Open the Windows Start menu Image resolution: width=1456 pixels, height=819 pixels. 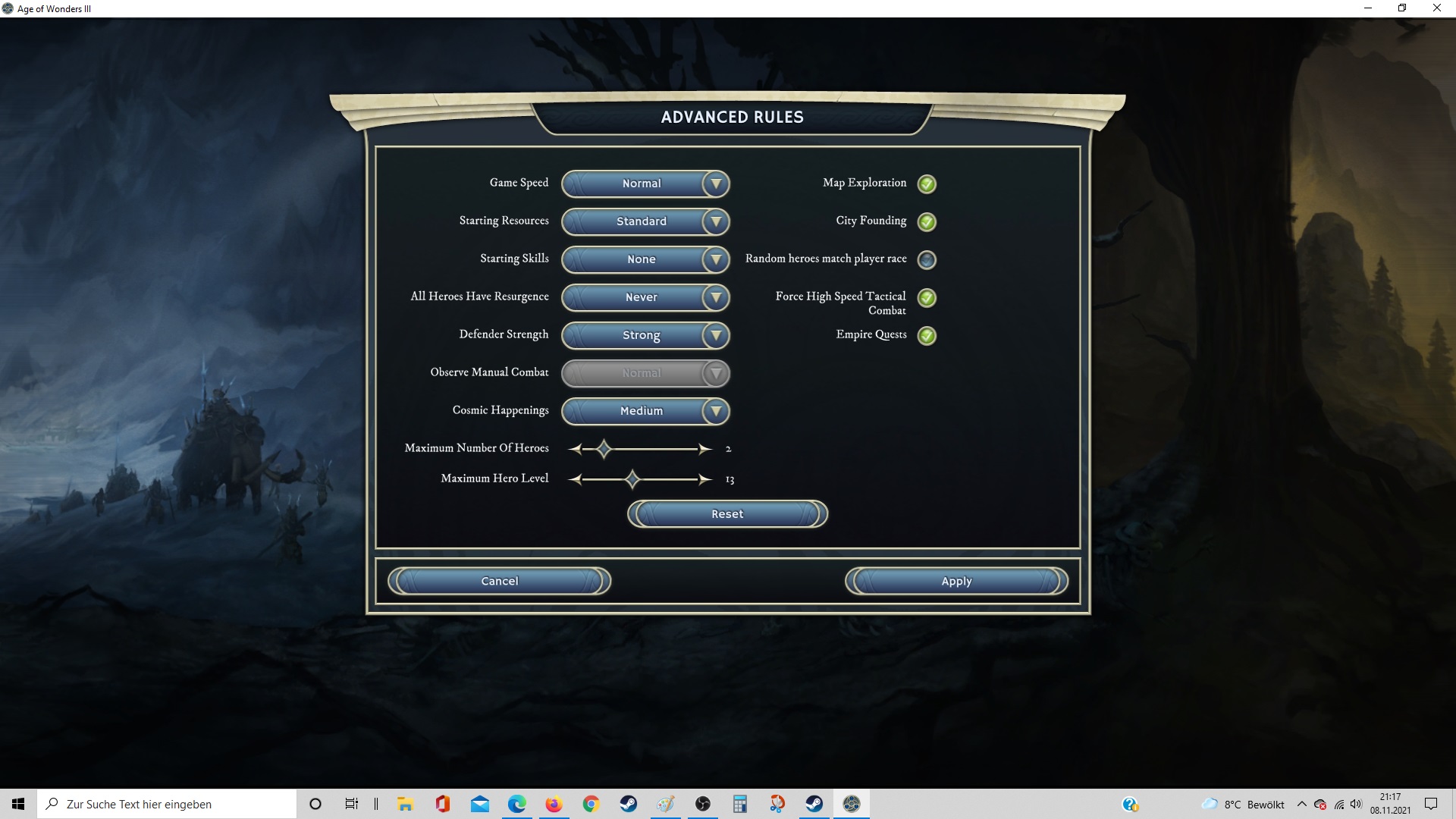click(18, 804)
